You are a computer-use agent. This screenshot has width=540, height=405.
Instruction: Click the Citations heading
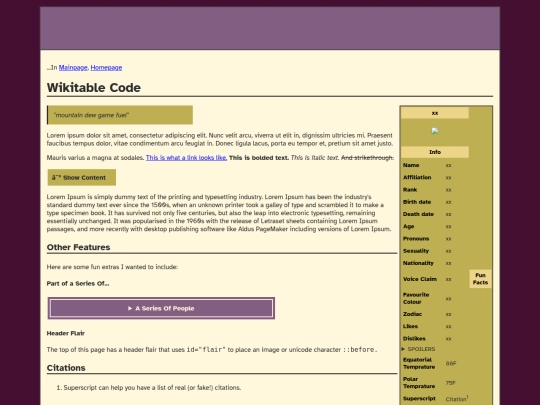pyautogui.click(x=66, y=368)
